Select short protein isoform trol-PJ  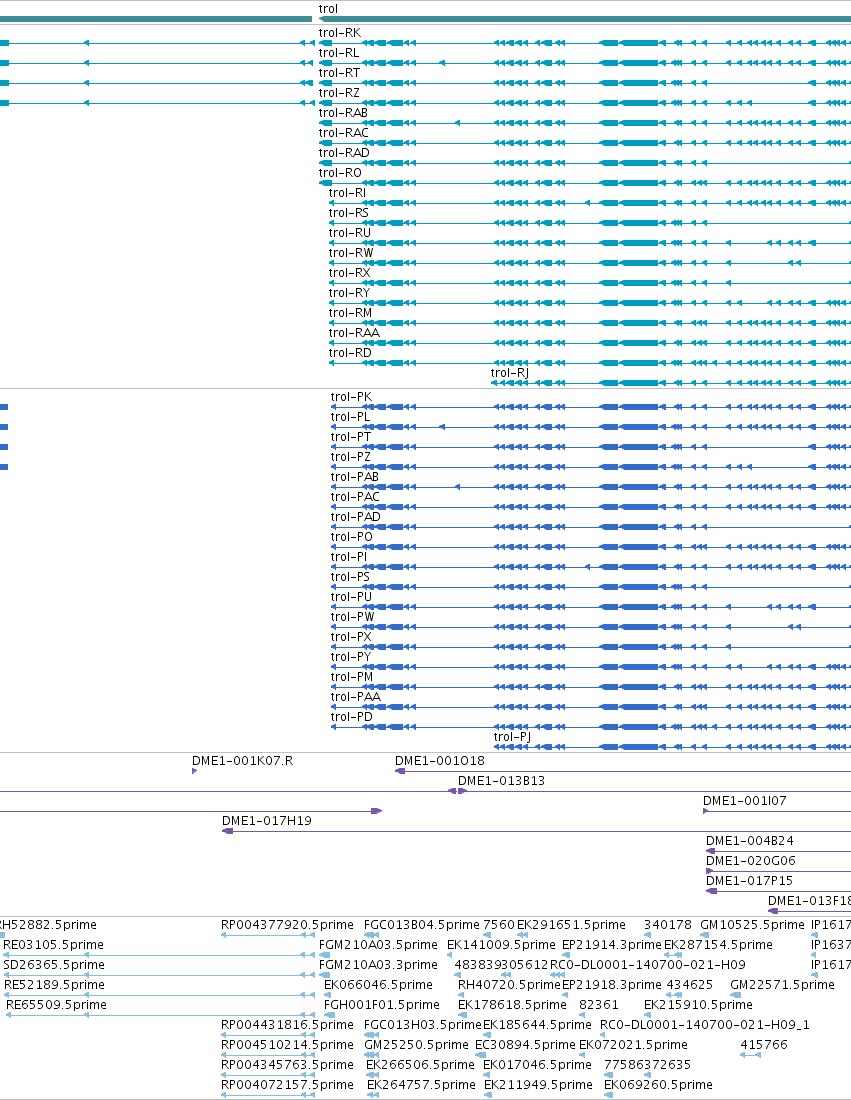point(512,737)
